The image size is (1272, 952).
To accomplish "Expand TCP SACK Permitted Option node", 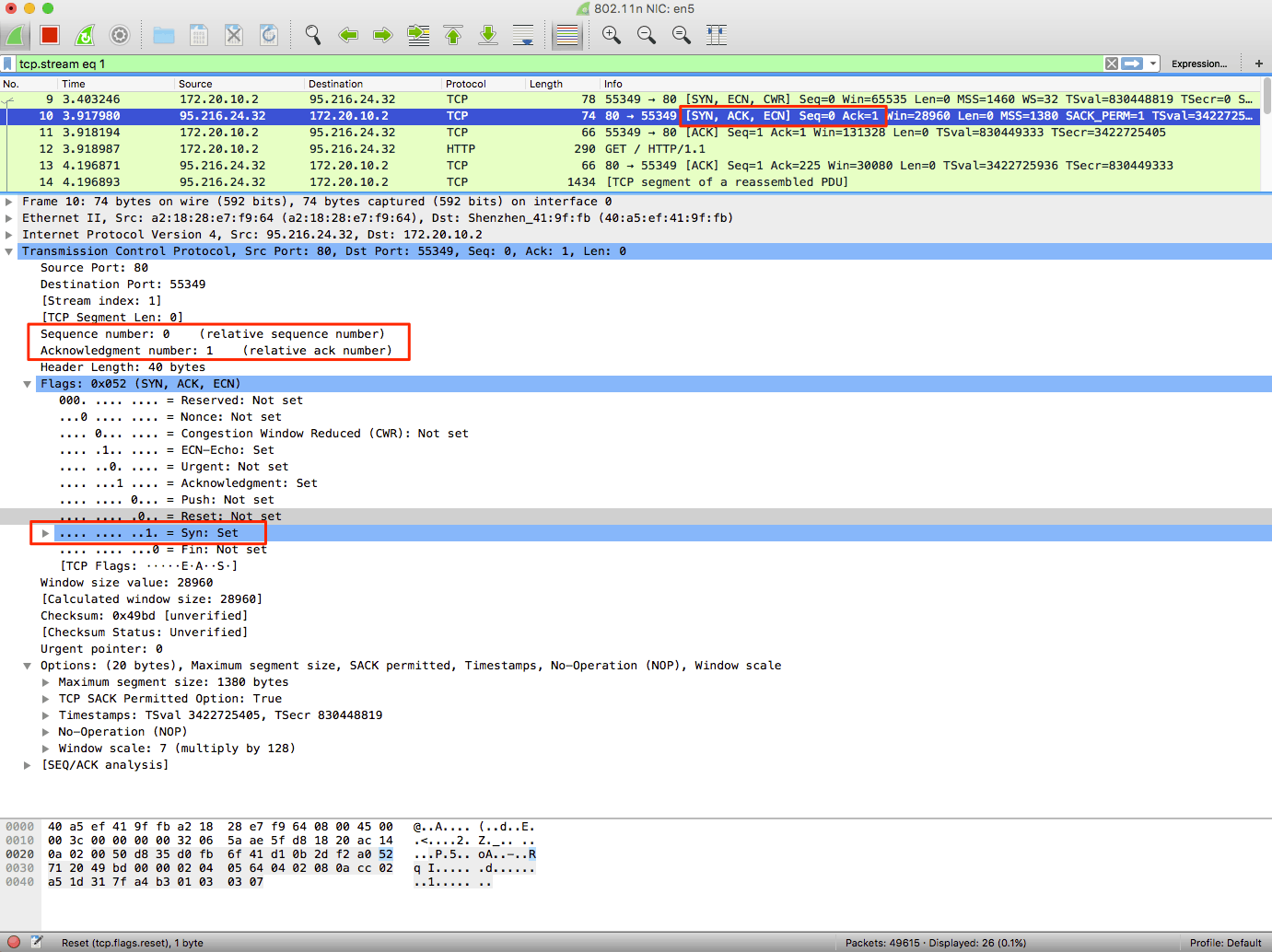I will click(45, 699).
